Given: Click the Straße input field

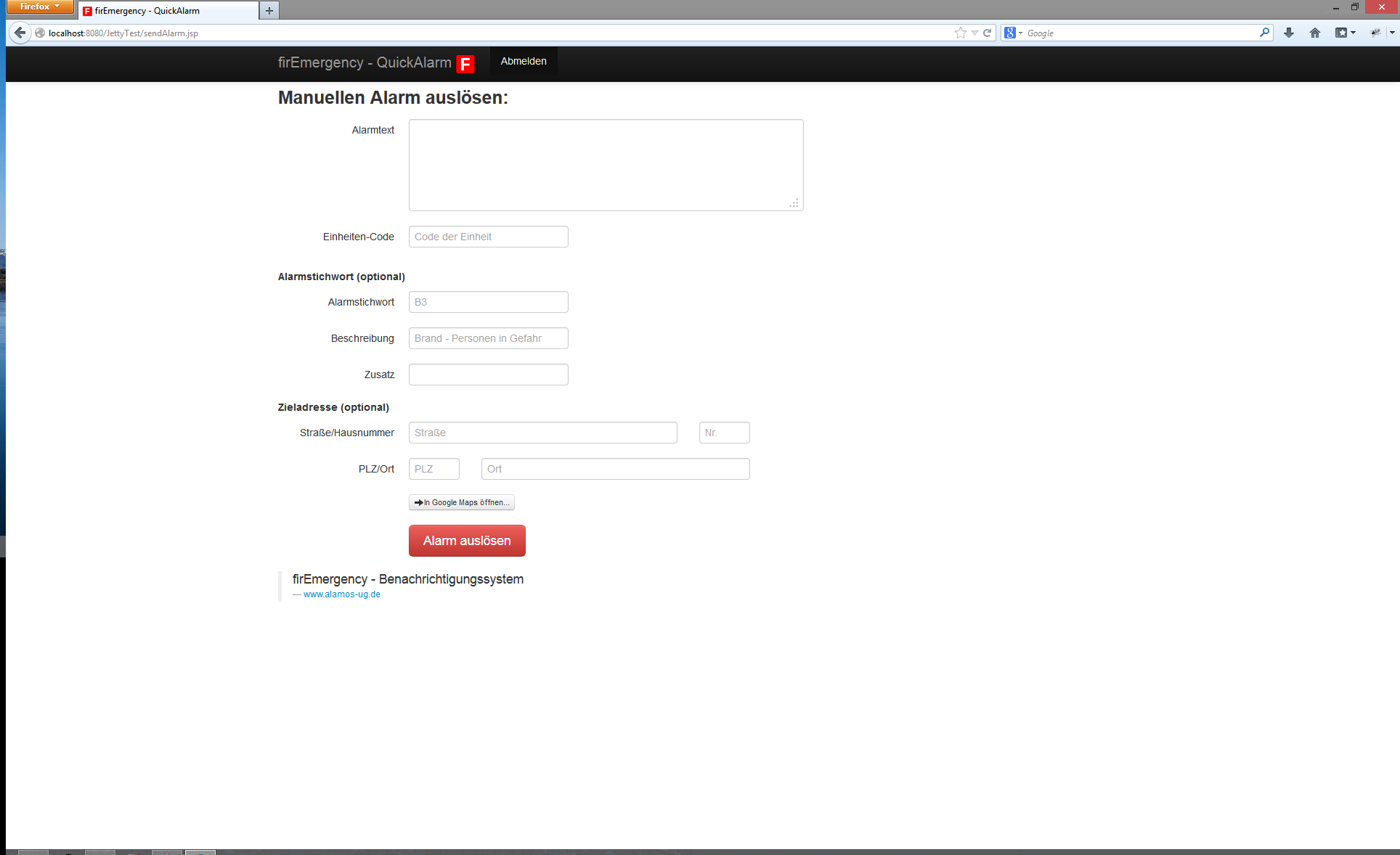Looking at the screenshot, I should click(542, 433).
